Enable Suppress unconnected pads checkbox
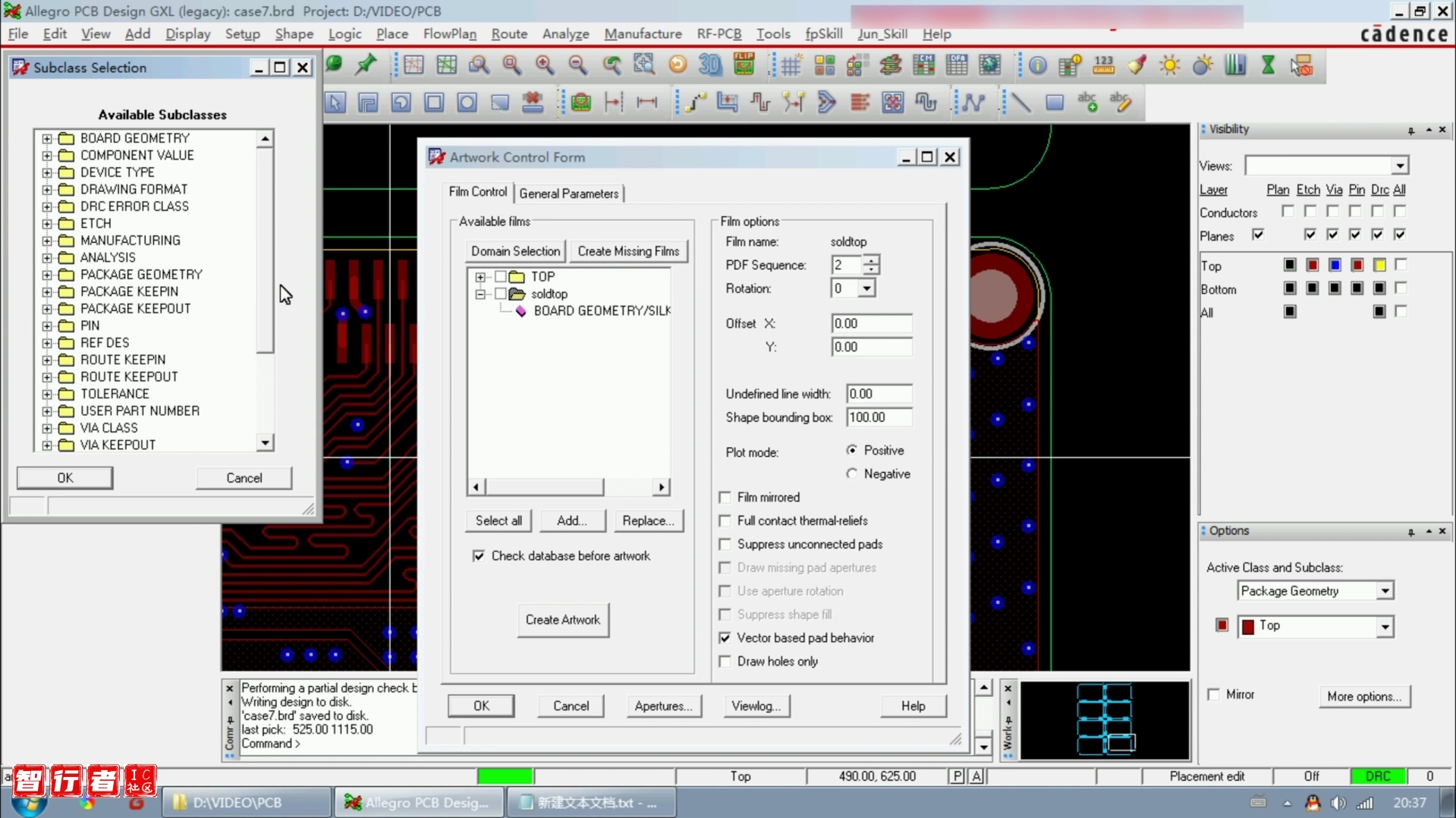Screen dimensions: 1456x818 pyautogui.click(x=725, y=544)
